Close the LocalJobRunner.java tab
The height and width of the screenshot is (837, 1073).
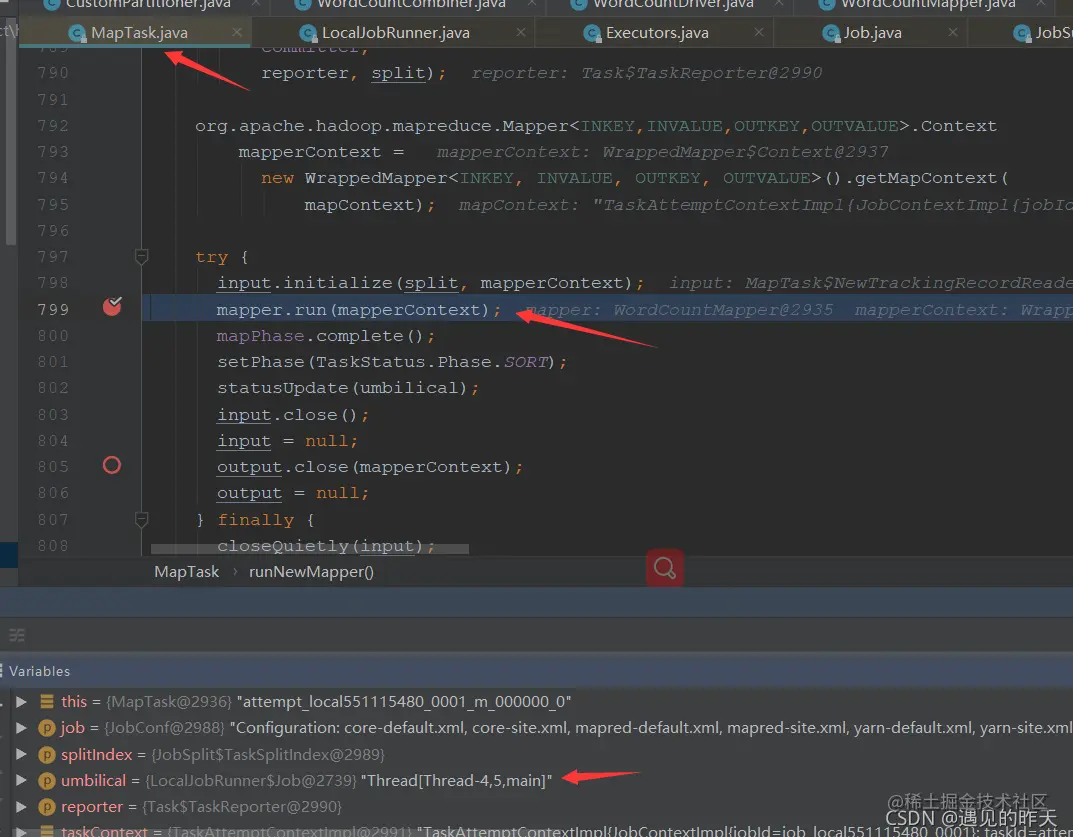point(521,32)
